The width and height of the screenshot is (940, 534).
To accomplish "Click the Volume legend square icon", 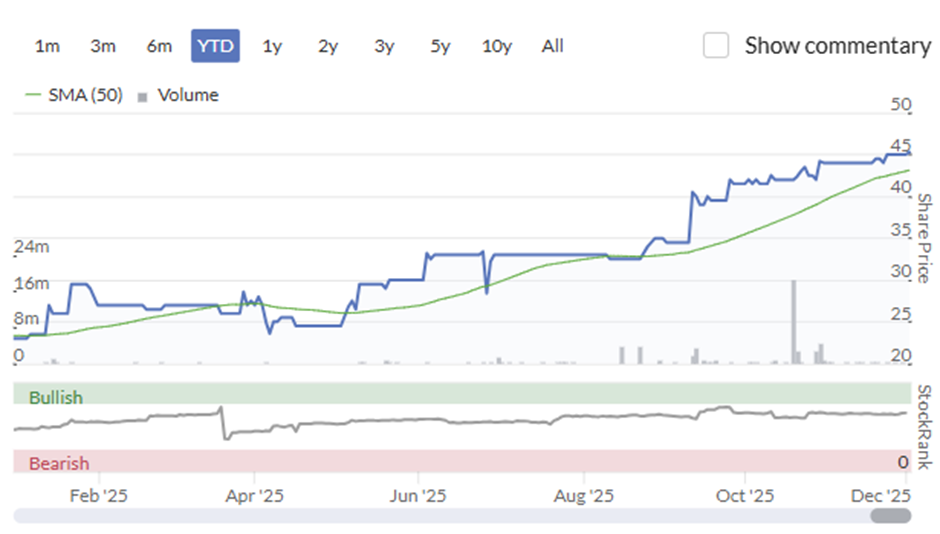I will click(142, 97).
